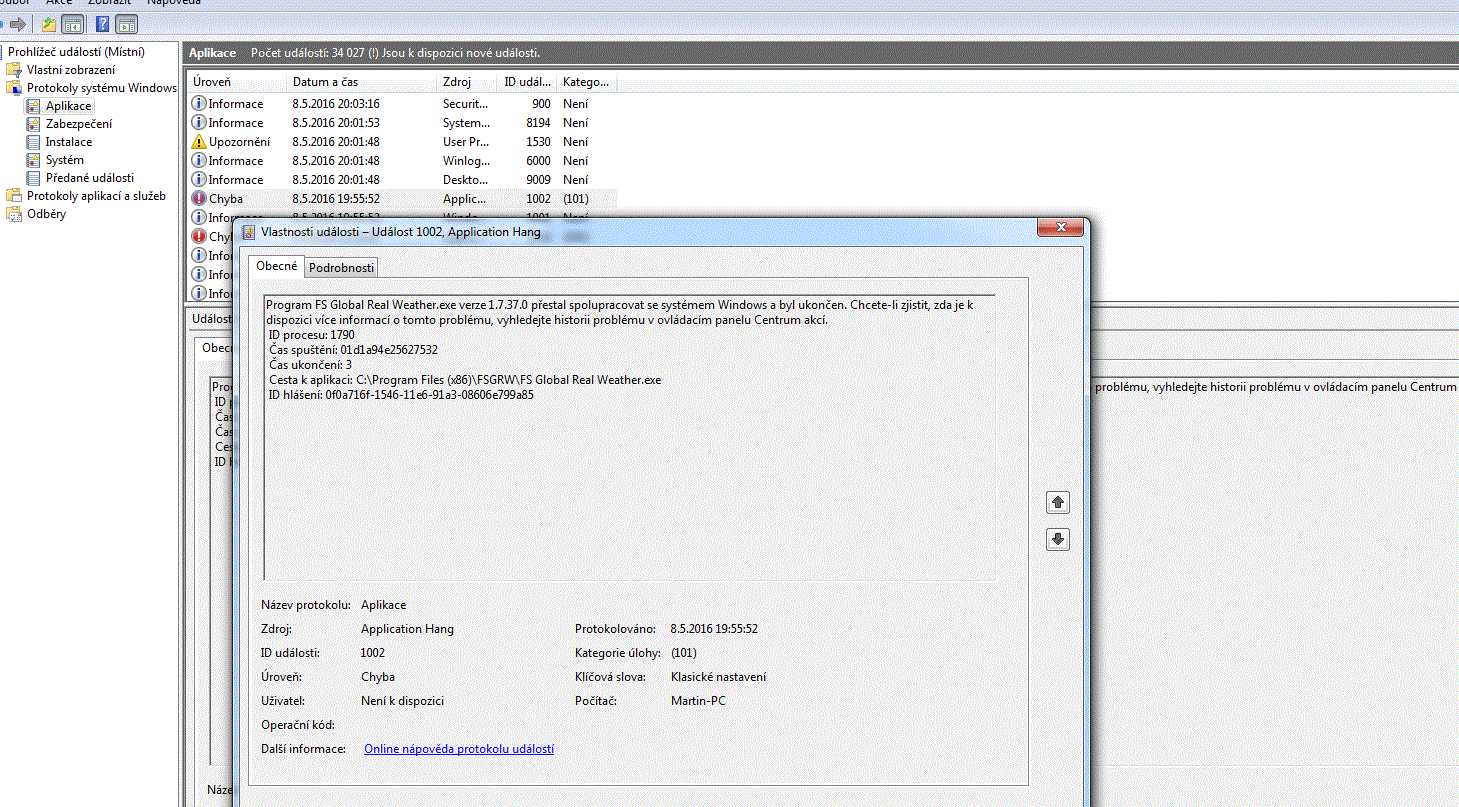Image resolution: width=1459 pixels, height=807 pixels.
Task: Click the forward arrow toolbar icon
Action: click(x=17, y=24)
